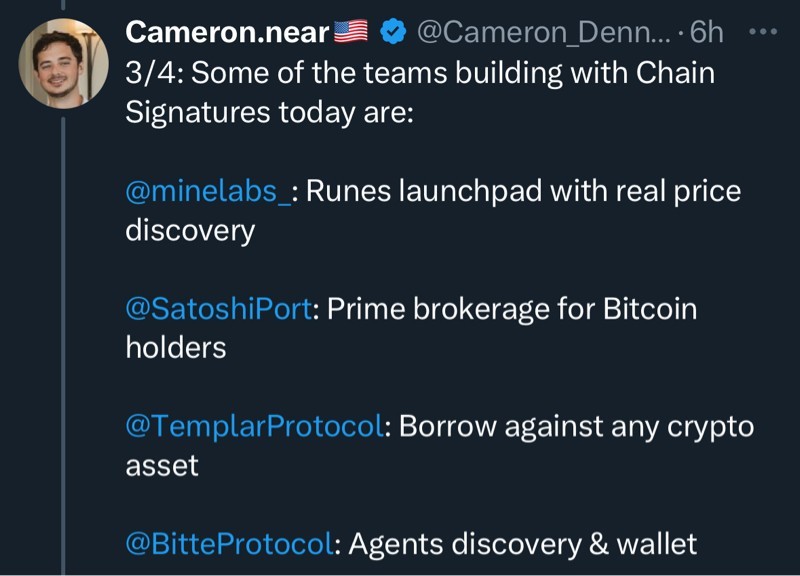Open the three-dot more options menu
The width and height of the screenshot is (800, 576).
tap(762, 32)
